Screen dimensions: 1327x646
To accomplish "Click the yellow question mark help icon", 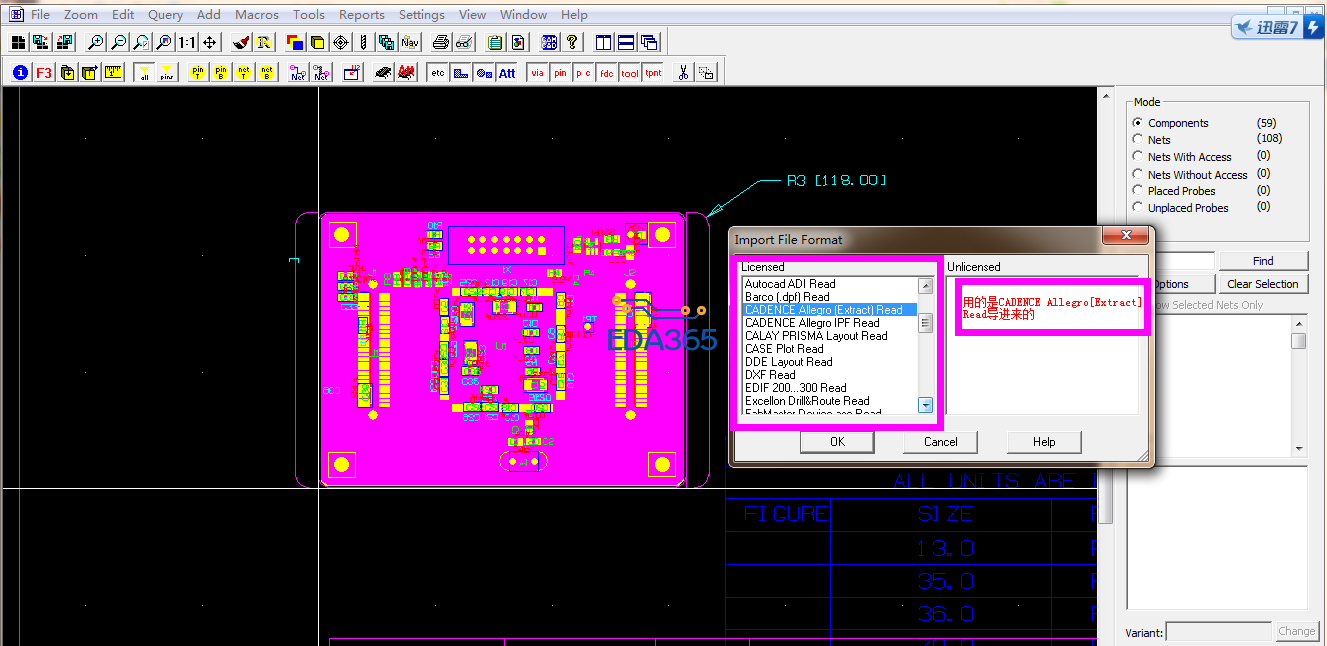I will click(572, 42).
